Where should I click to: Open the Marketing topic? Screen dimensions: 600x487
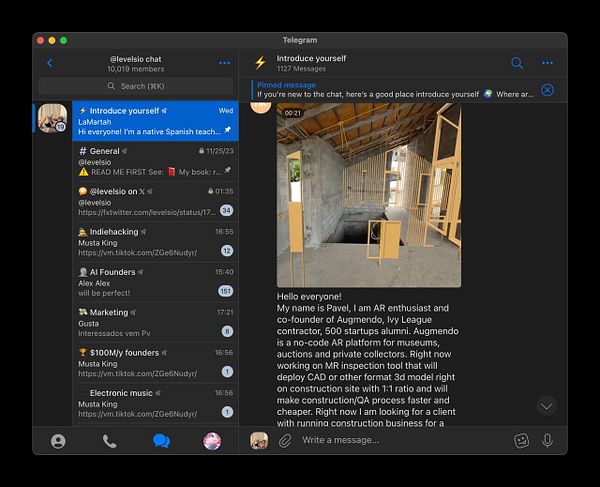click(x=155, y=322)
